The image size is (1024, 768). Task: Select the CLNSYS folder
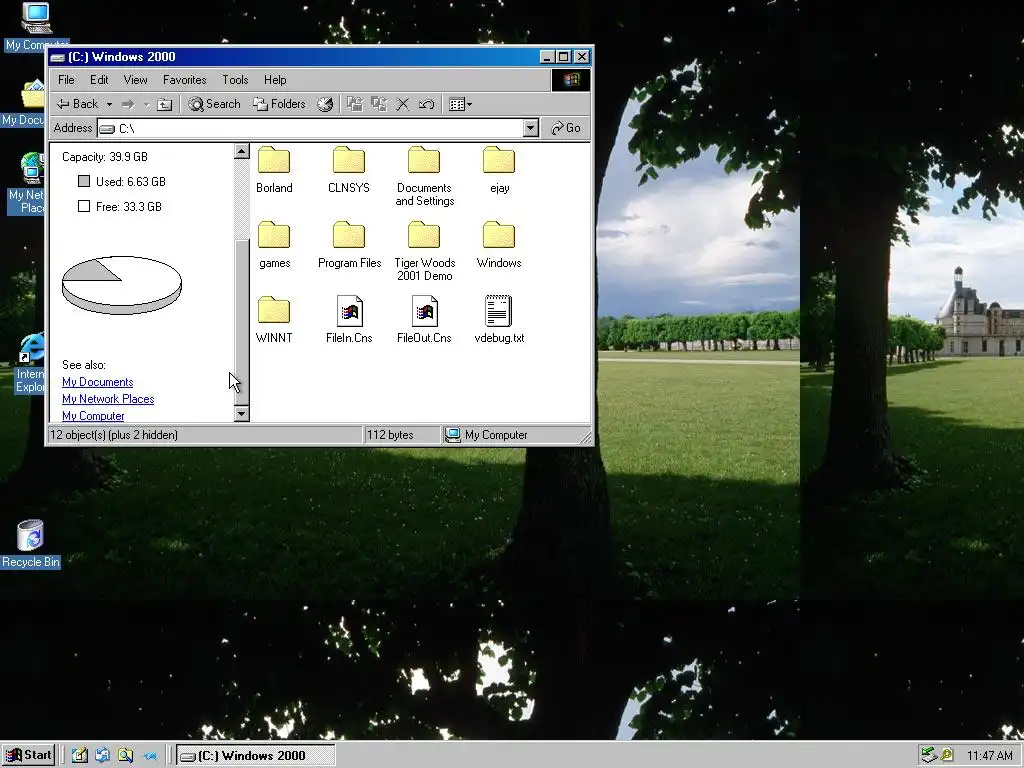point(349,170)
